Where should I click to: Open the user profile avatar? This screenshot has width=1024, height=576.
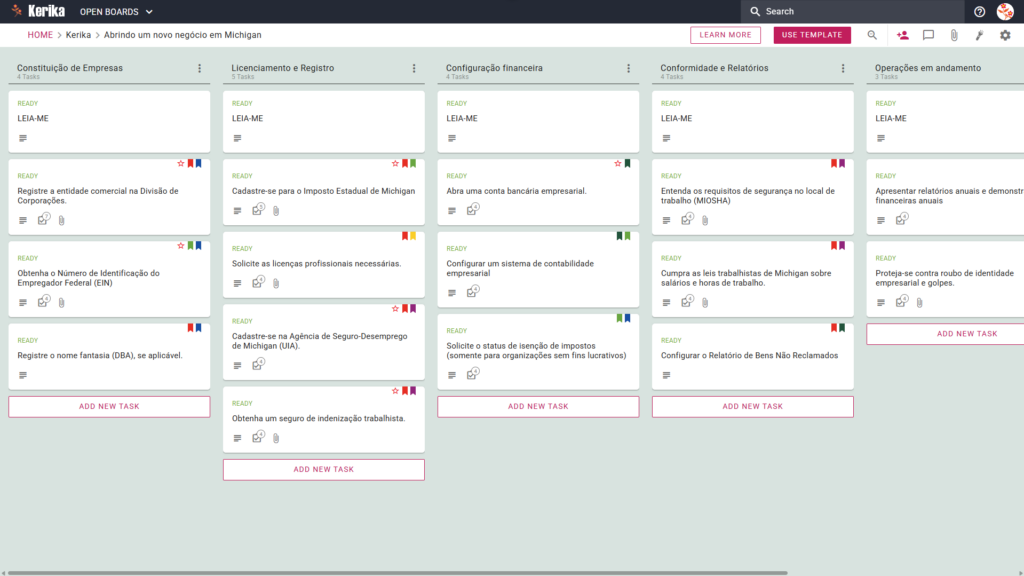click(1005, 11)
